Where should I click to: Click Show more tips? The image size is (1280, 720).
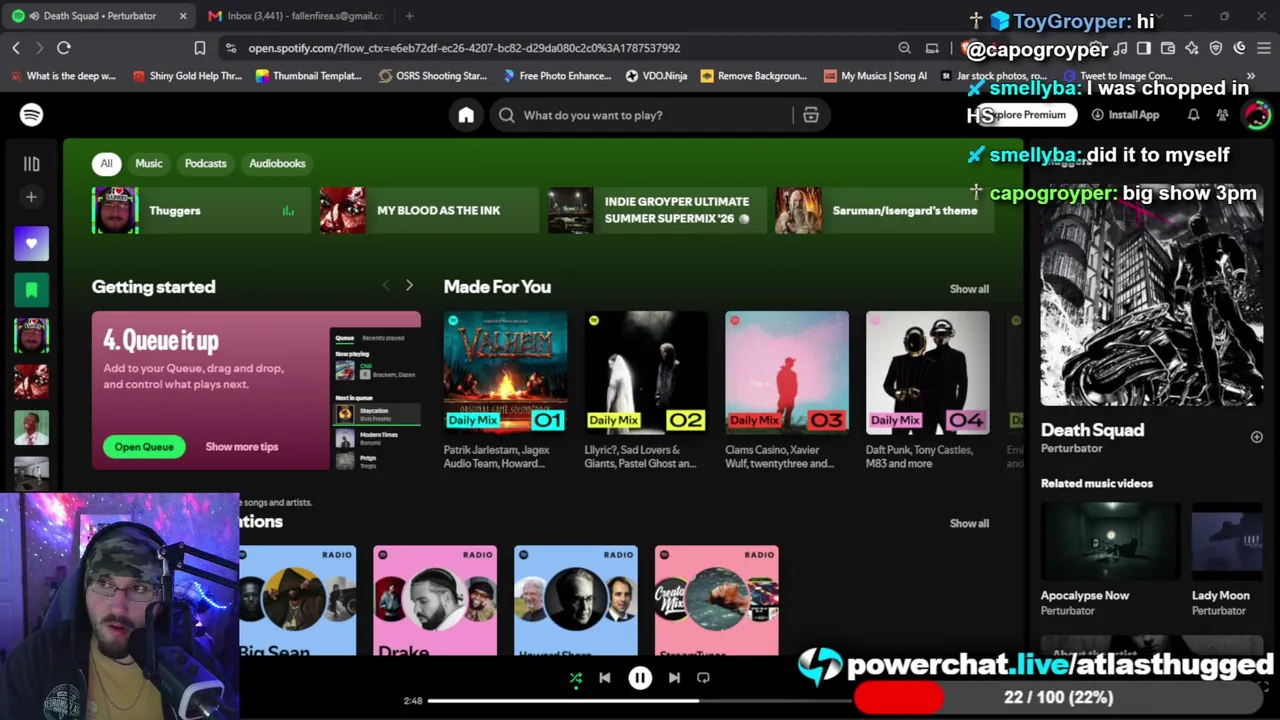coord(242,447)
